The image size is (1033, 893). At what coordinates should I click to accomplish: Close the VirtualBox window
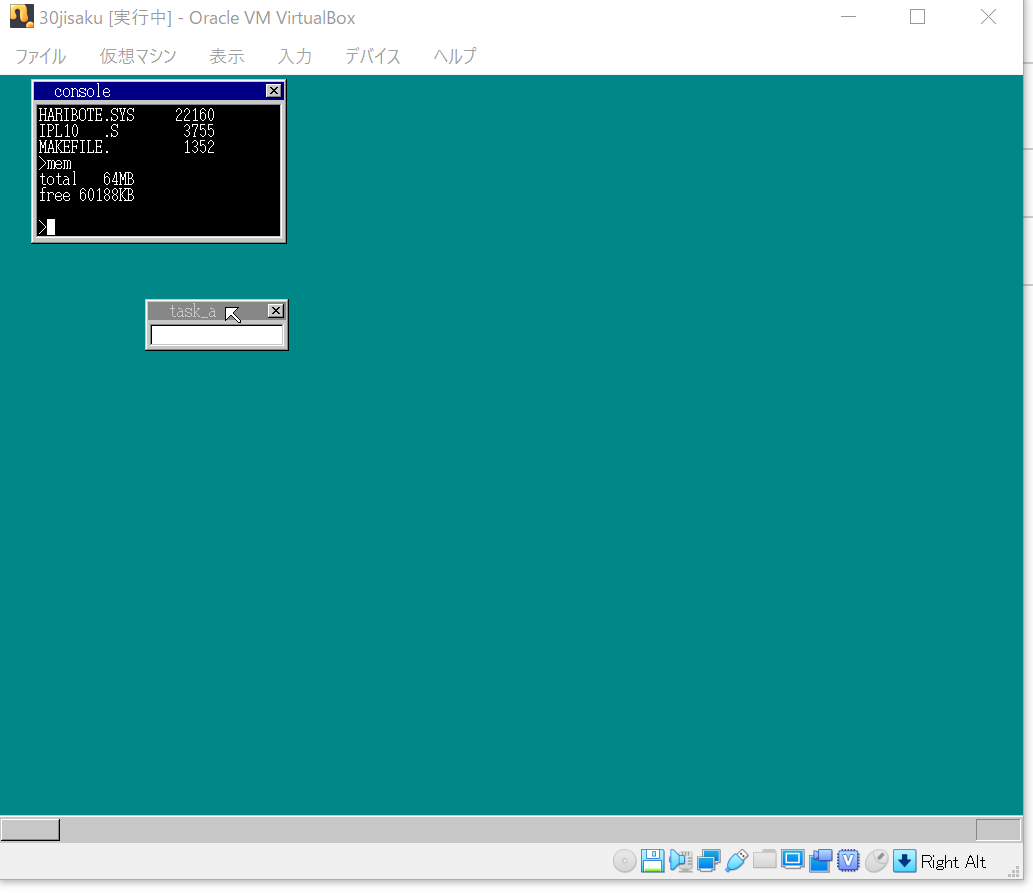pos(988,16)
